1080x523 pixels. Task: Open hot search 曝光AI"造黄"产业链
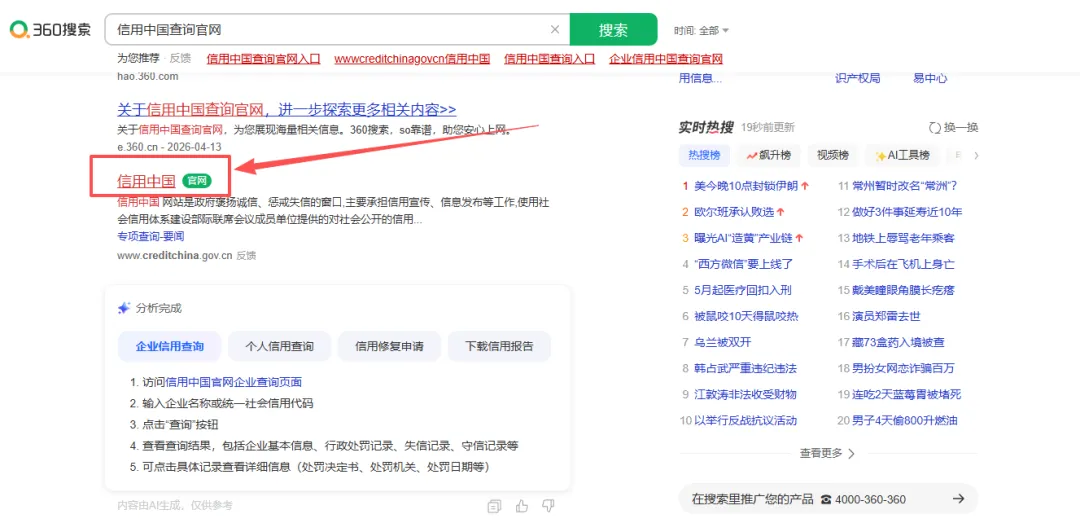[744, 238]
